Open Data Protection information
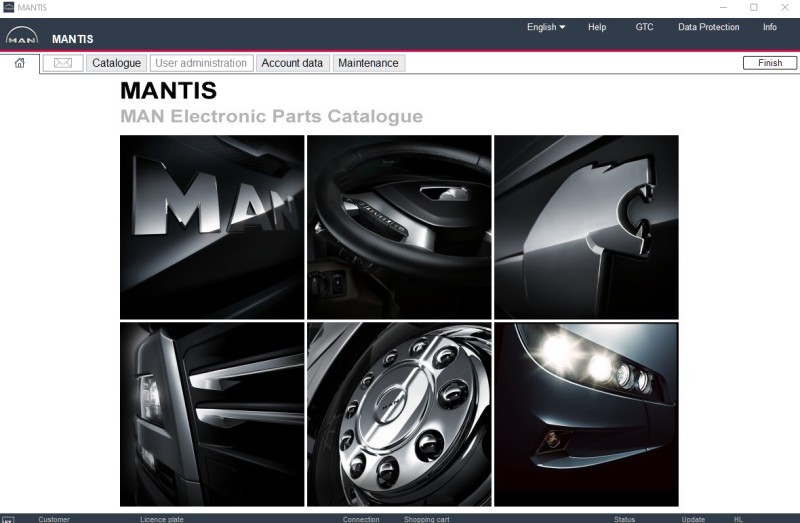Viewport: 800px width, 523px height. (708, 27)
